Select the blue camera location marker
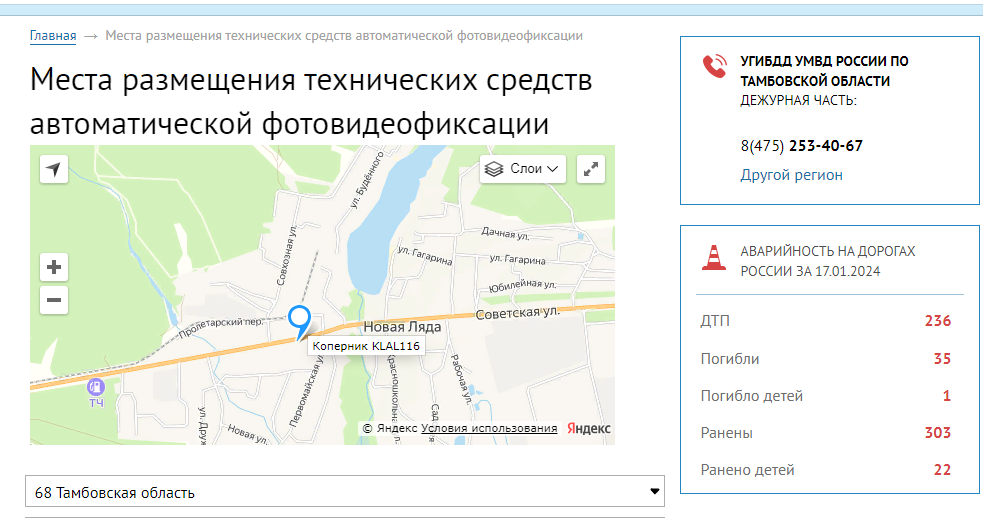Screen dimensions: 983x518 (x=299, y=320)
